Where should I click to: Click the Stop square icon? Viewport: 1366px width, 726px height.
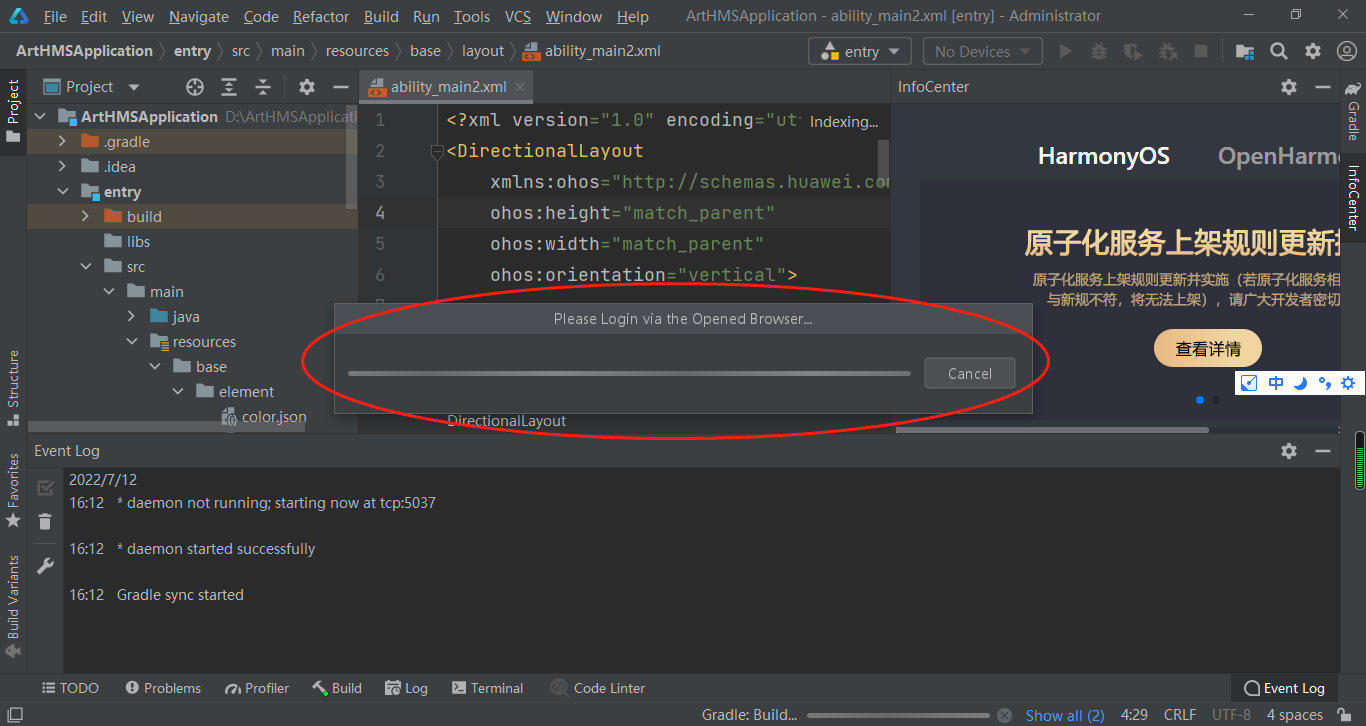[x=1201, y=51]
